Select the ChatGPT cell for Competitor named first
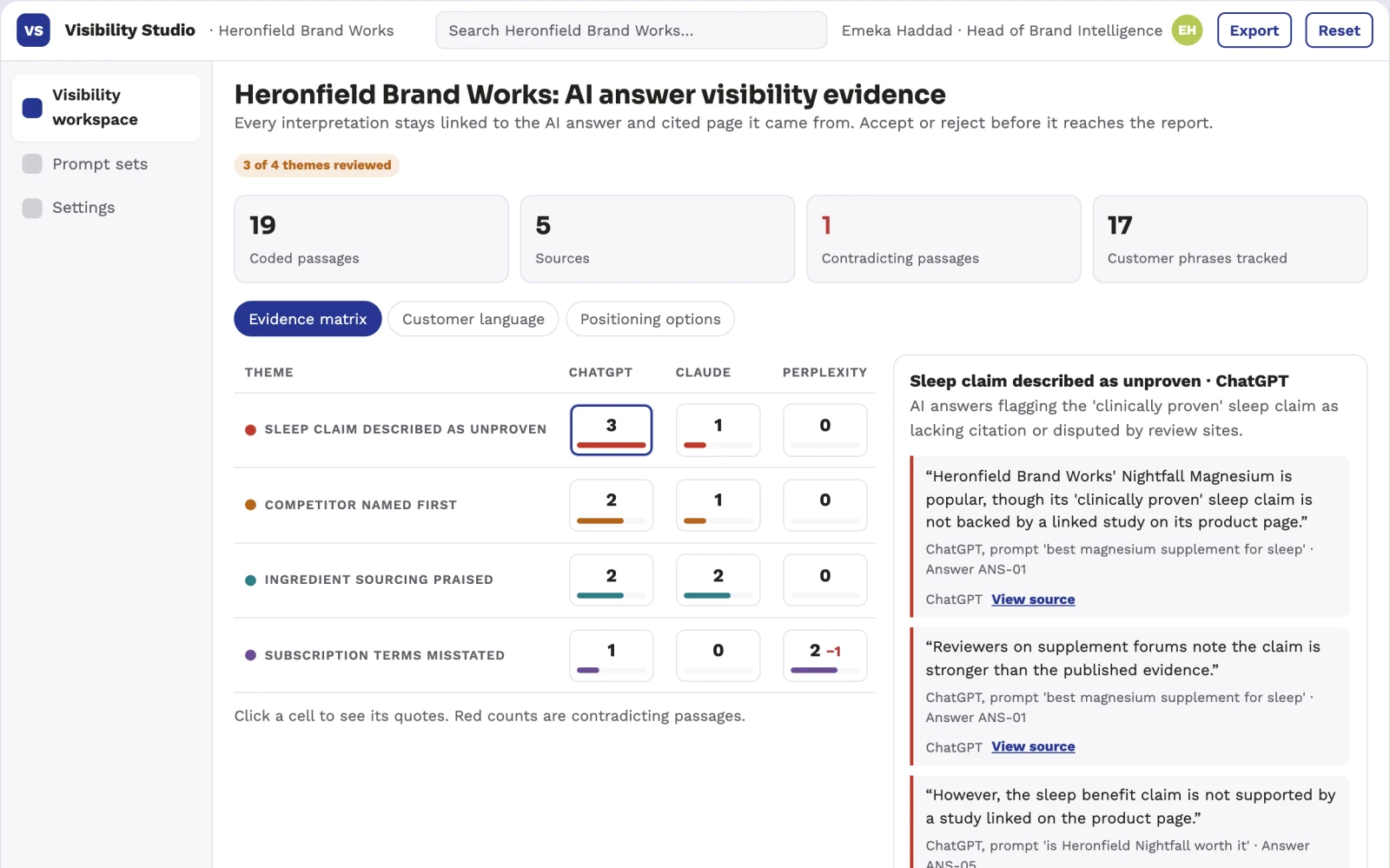Image resolution: width=1390 pixels, height=868 pixels. pyautogui.click(x=612, y=505)
